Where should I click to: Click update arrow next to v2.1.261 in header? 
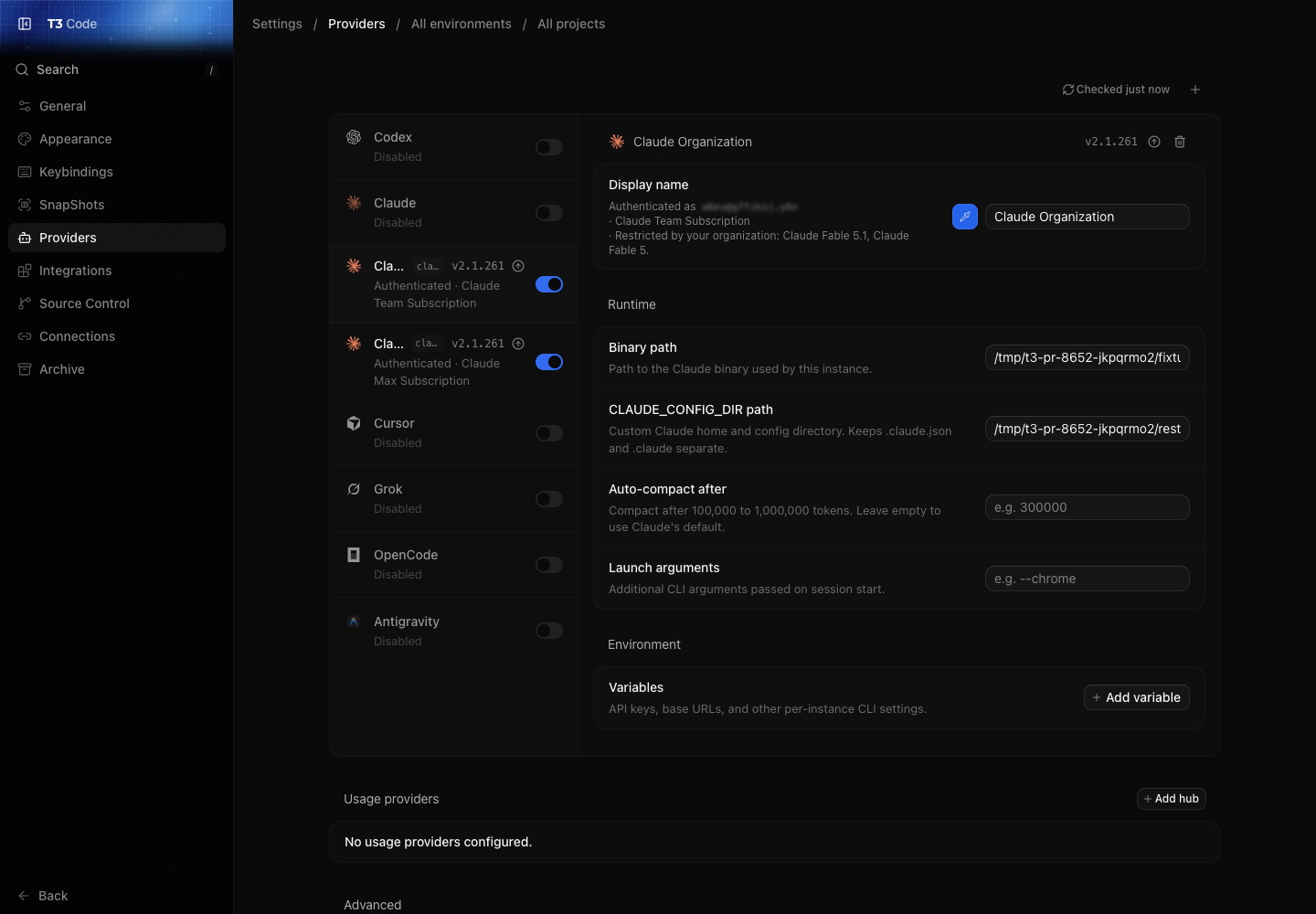1154,142
